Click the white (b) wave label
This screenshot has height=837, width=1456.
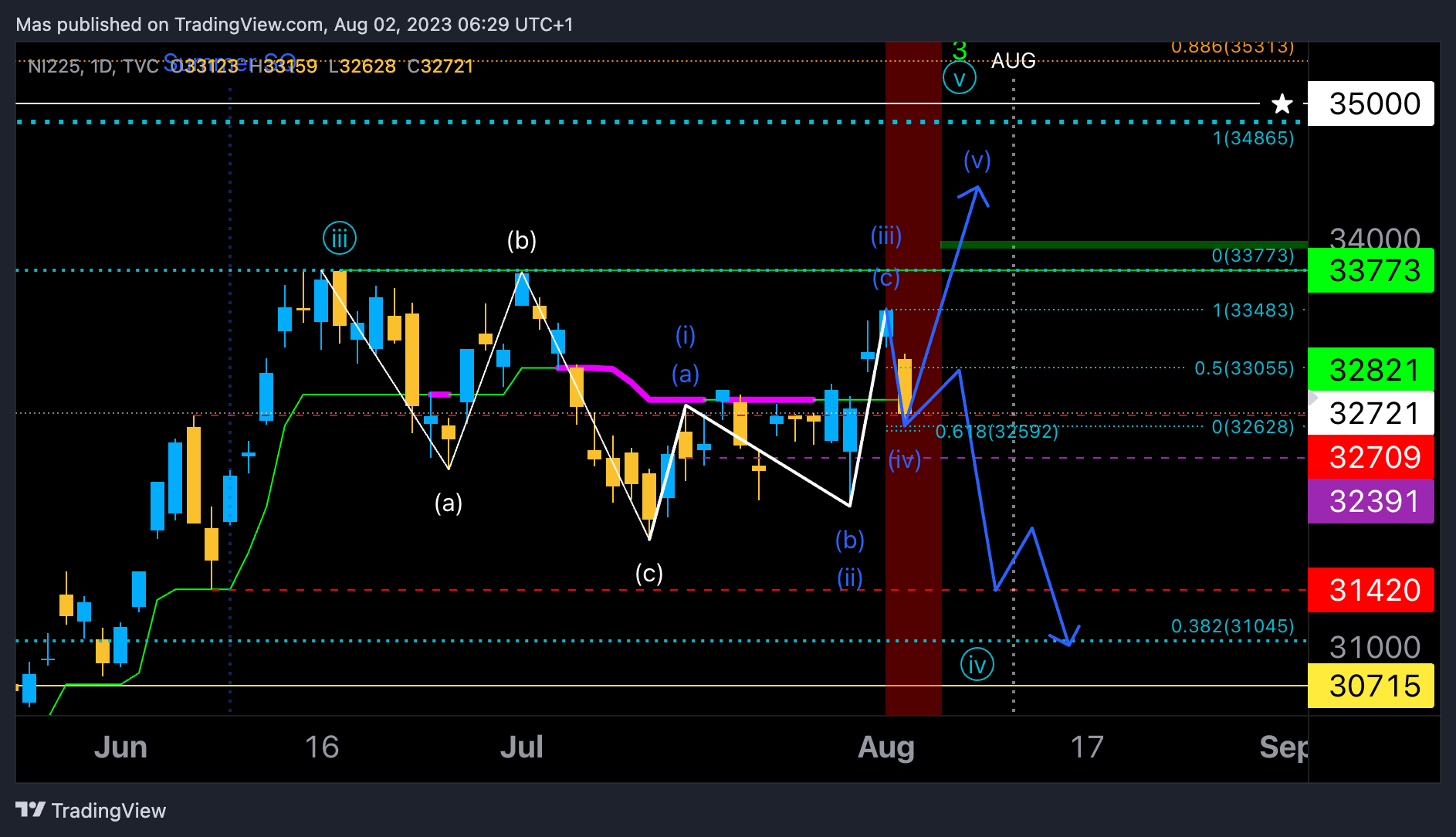pos(522,240)
